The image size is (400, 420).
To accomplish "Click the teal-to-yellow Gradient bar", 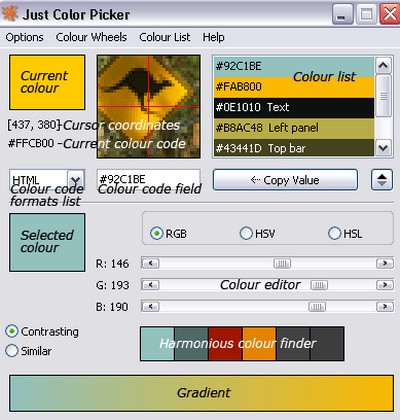I will [x=201, y=393].
